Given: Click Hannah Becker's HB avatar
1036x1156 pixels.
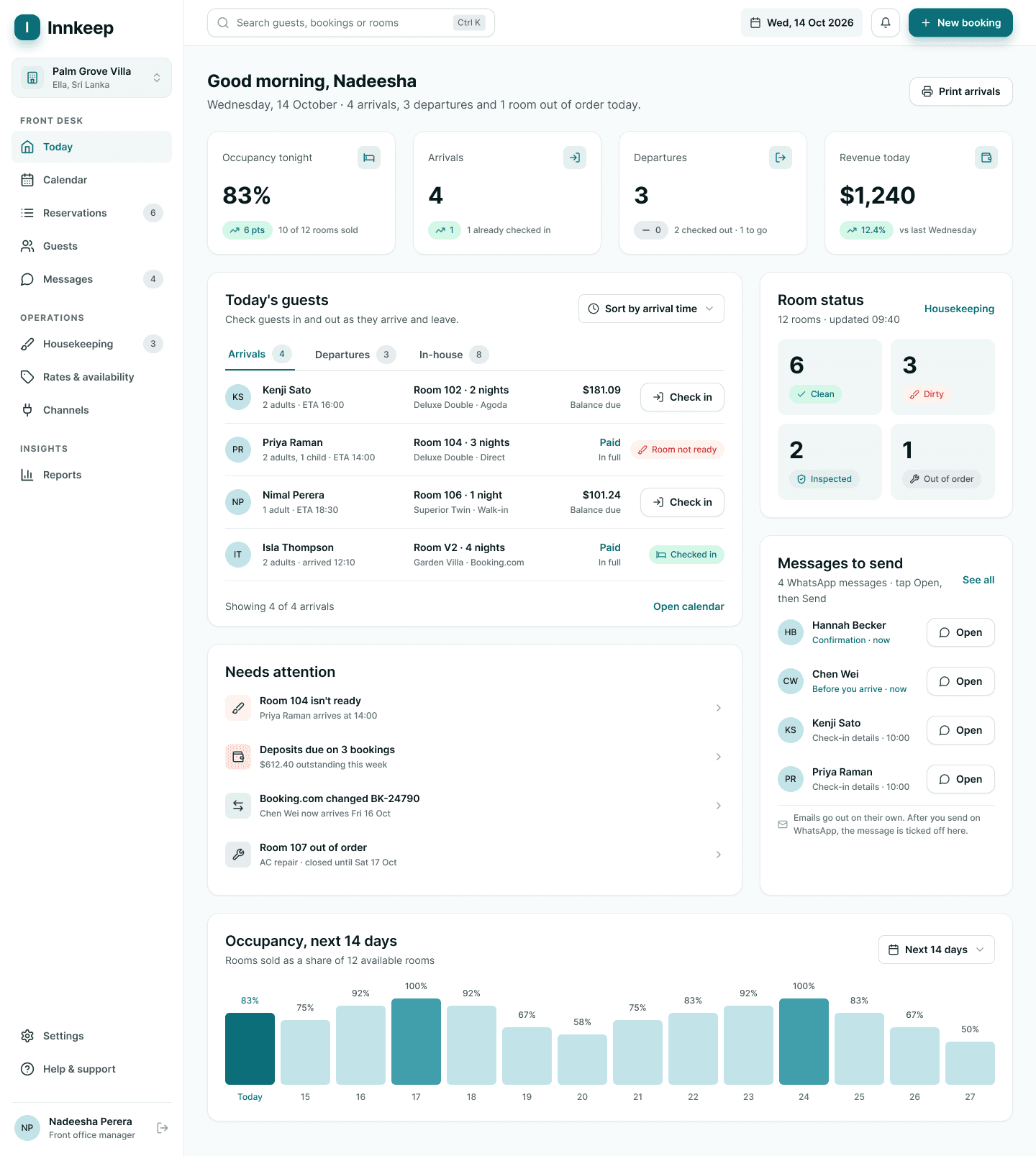Looking at the screenshot, I should point(791,632).
